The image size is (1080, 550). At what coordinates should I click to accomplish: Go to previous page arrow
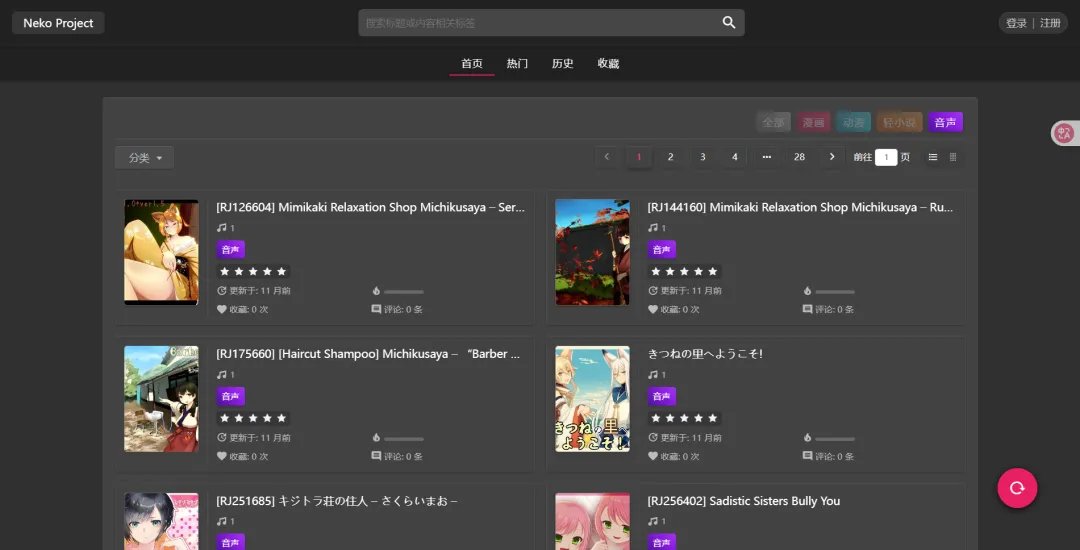pyautogui.click(x=607, y=157)
